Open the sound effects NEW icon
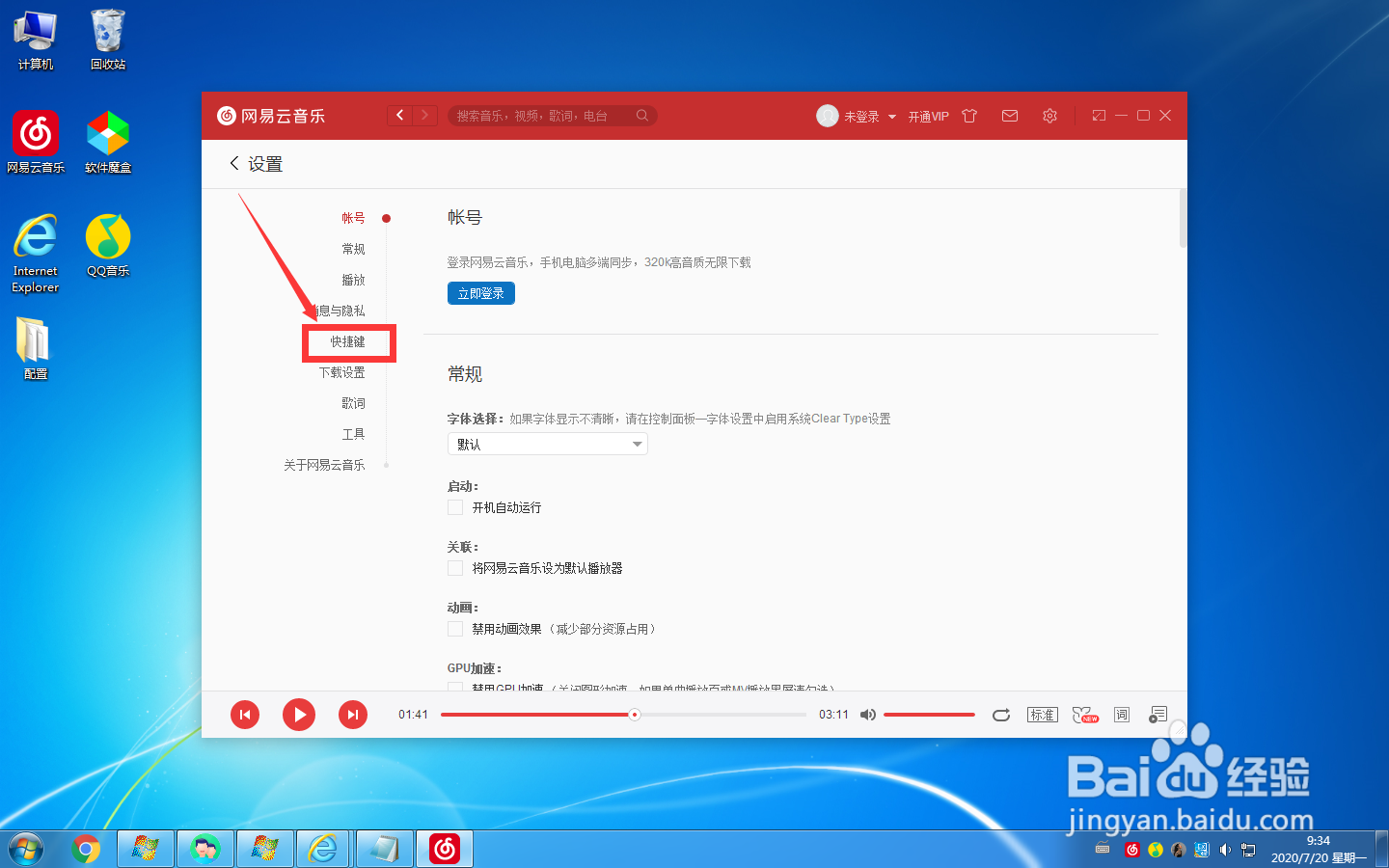The image size is (1389, 868). tap(1085, 715)
